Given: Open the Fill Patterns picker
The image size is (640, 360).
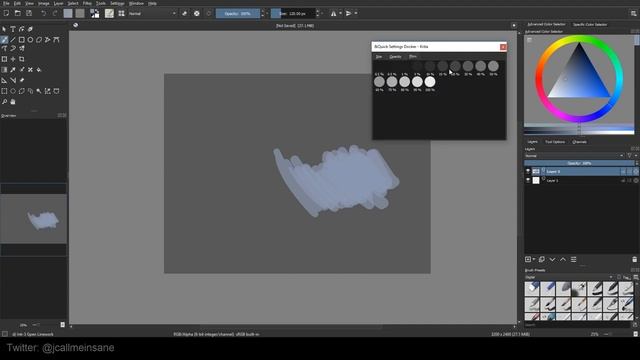Looking at the screenshot, I should pyautogui.click(x=80, y=13).
